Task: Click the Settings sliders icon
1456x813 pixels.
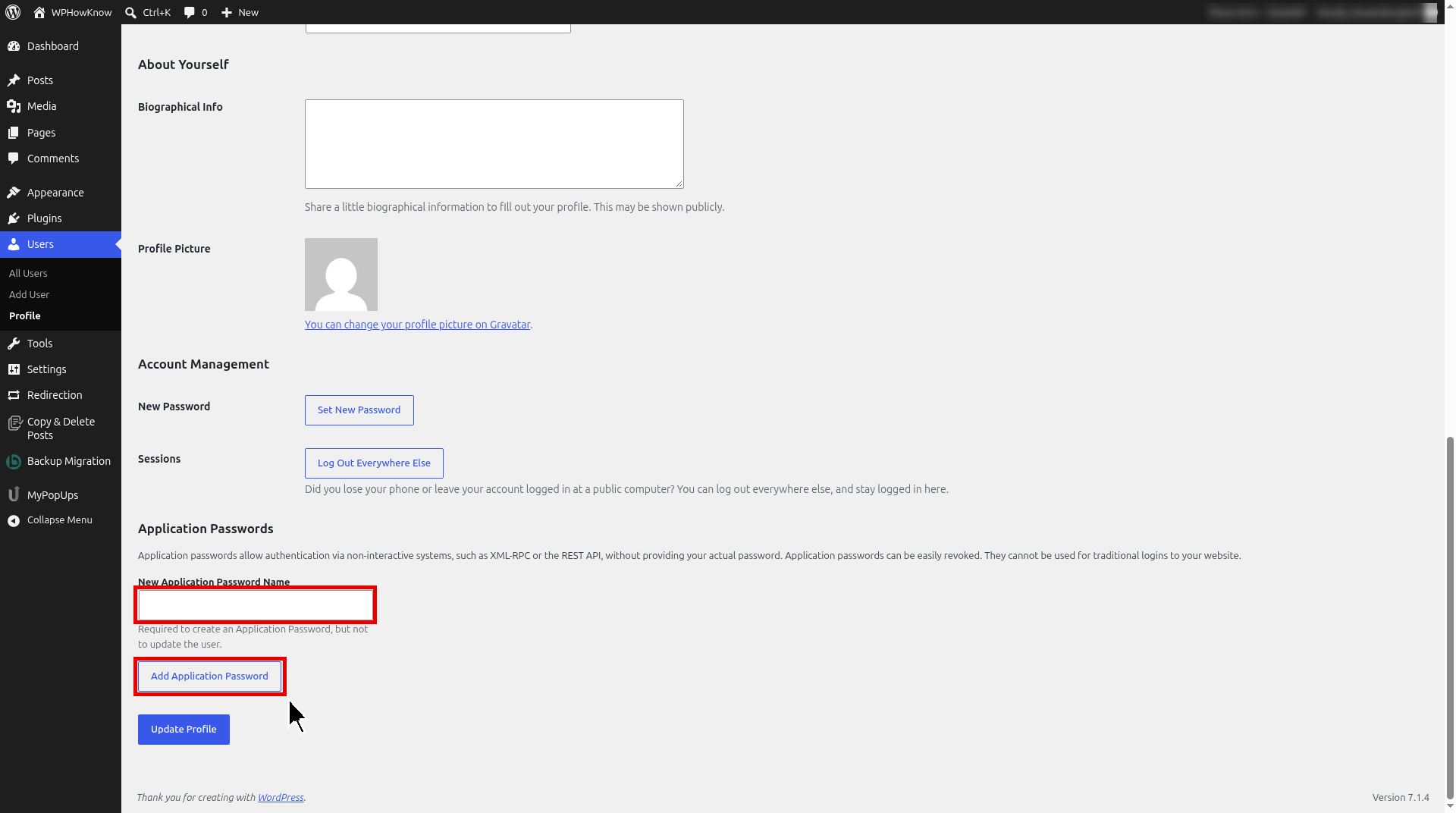Action: (x=14, y=369)
